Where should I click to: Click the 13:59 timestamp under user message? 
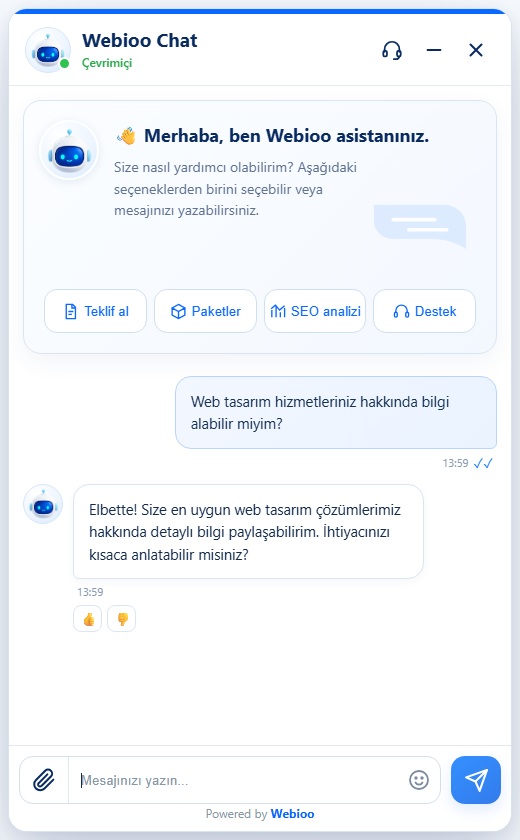[455, 463]
